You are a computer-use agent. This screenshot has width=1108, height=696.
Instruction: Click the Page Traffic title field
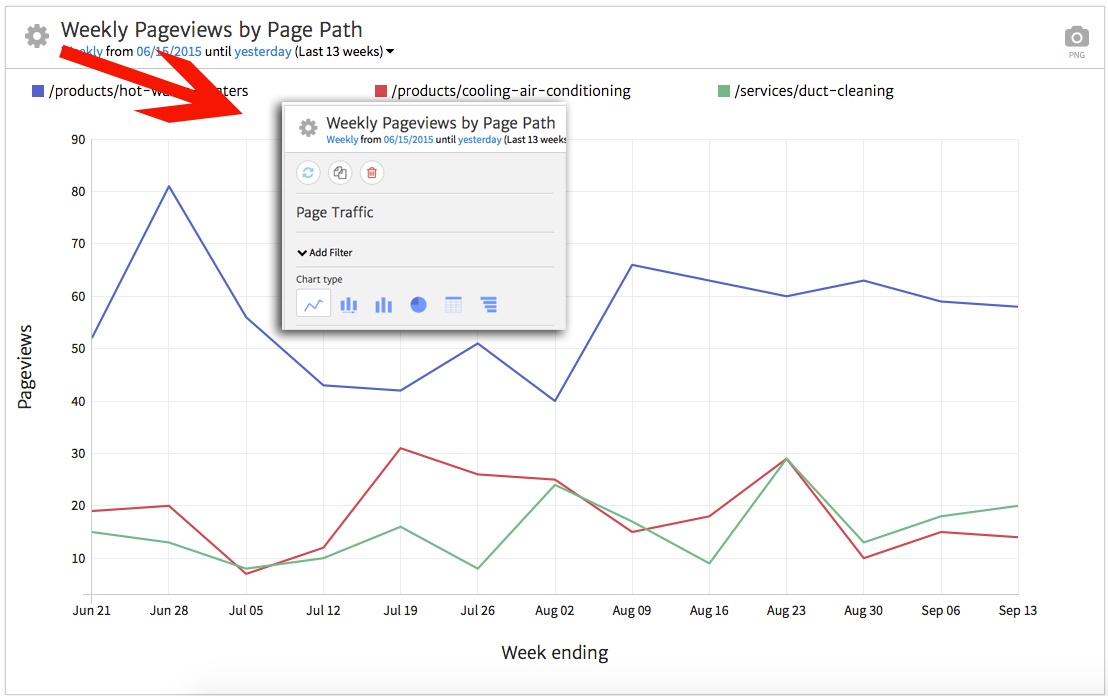point(335,213)
